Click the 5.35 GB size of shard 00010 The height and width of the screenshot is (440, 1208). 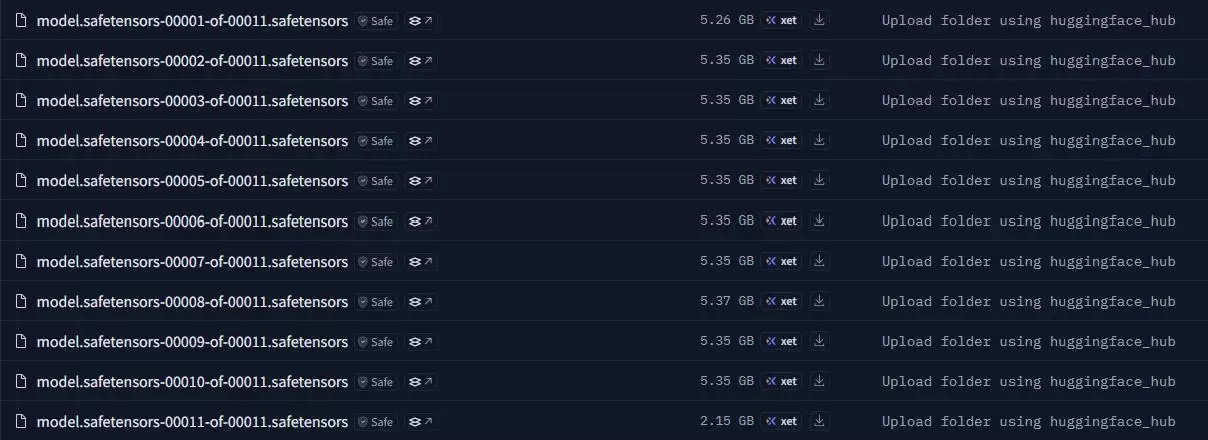[x=727, y=381]
